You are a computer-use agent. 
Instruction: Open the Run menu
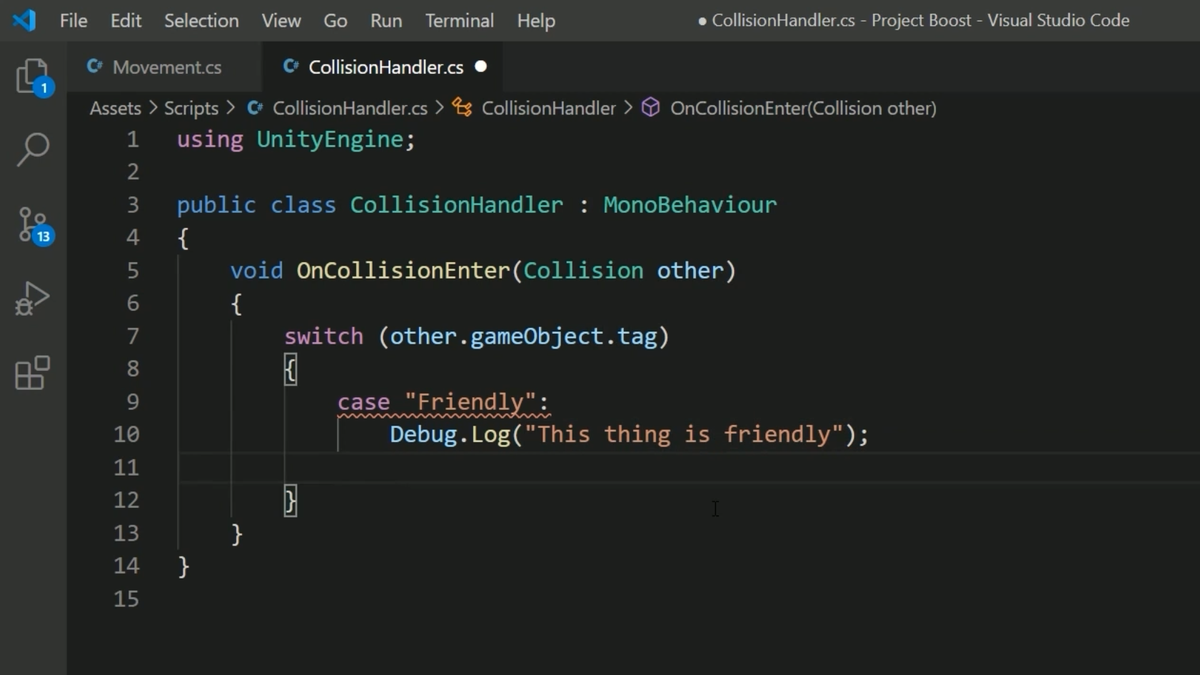386,20
